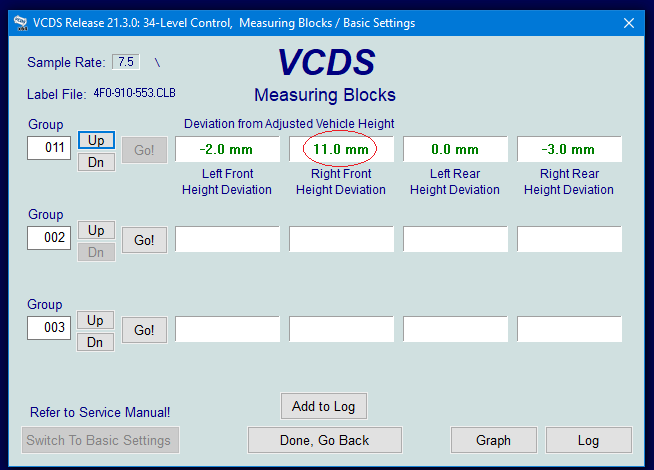Screen dimensions: 654x470
Task: Select the Group 002 number field
Action: click(x=49, y=238)
